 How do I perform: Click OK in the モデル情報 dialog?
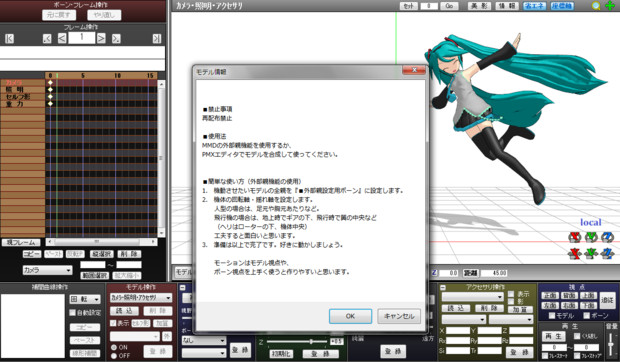coord(350,316)
